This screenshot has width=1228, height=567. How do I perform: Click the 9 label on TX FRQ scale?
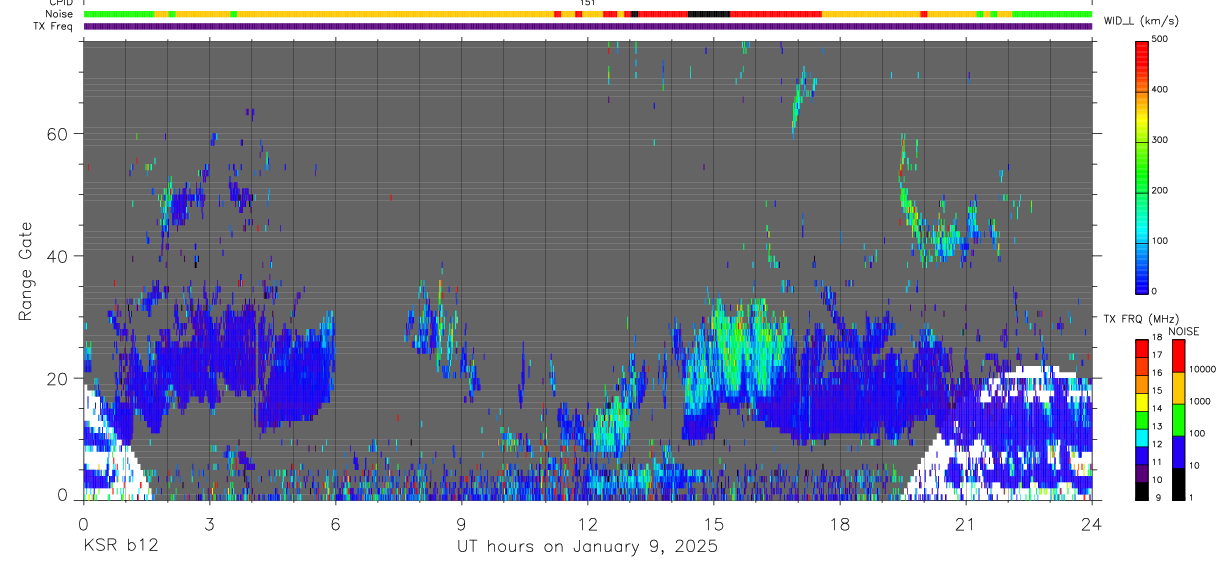coord(1159,497)
